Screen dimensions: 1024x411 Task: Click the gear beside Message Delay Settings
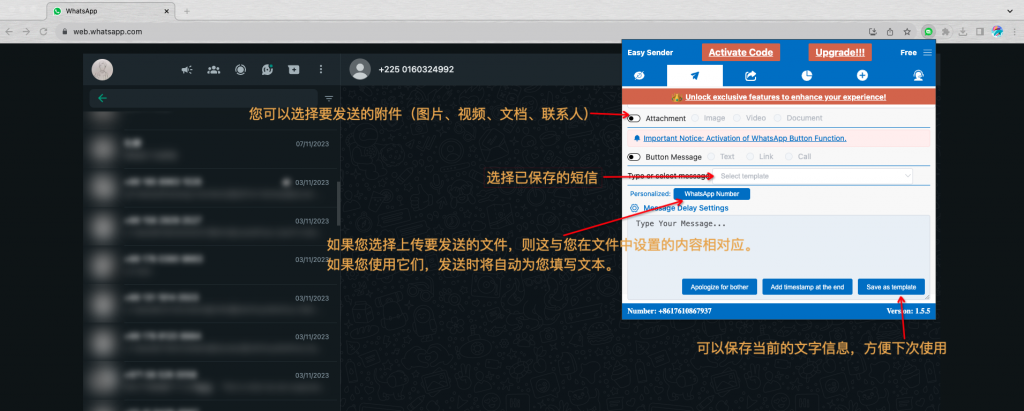pyautogui.click(x=634, y=208)
